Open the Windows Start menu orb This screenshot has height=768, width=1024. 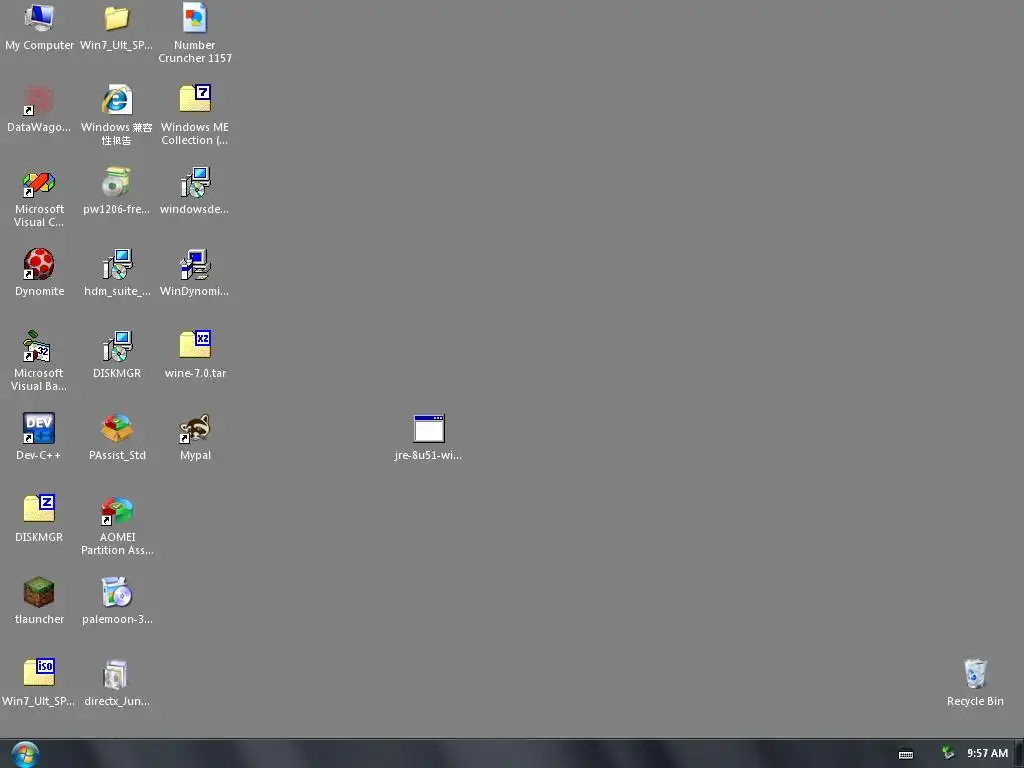pyautogui.click(x=25, y=754)
